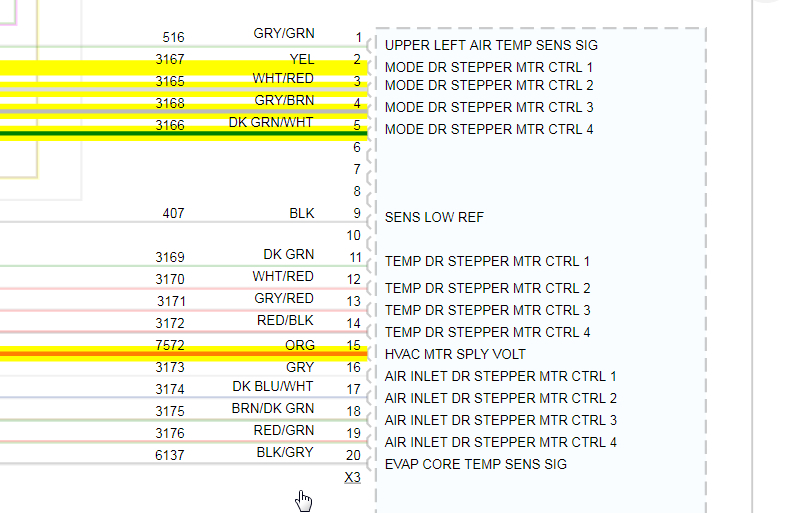Viewport: 785px width, 513px height.
Task: Select circuit number 7572
Action: [170, 345]
